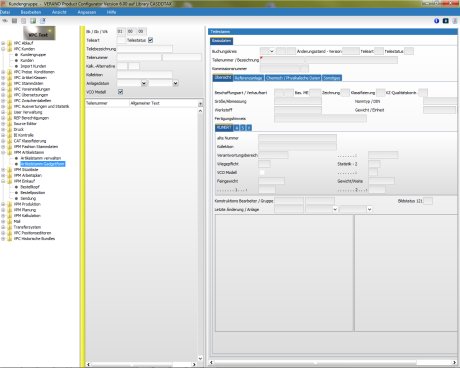Select the highlighted Artikelstamm tree entry
Viewport: 460px width, 368px height.
[x=43, y=164]
